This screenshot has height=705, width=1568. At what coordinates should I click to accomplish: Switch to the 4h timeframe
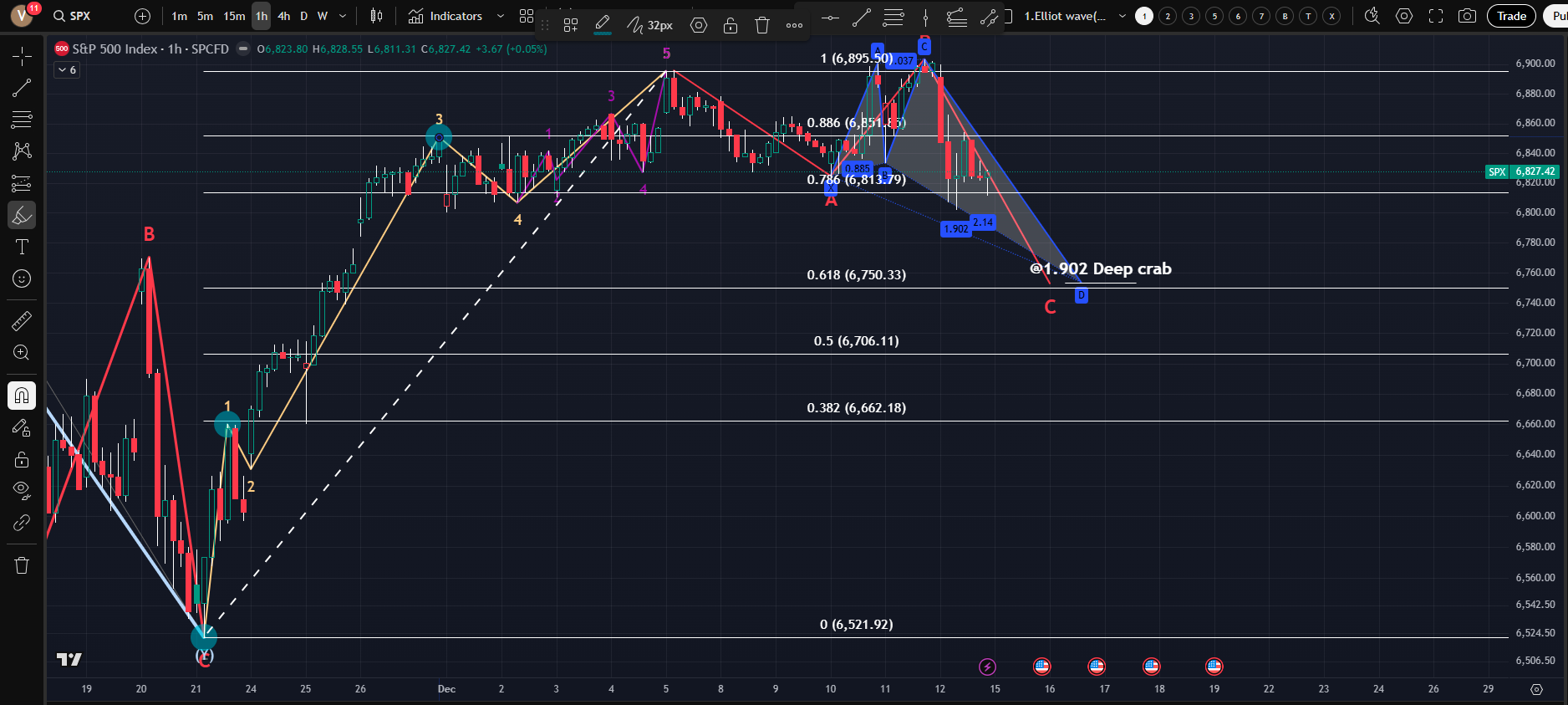(x=284, y=16)
